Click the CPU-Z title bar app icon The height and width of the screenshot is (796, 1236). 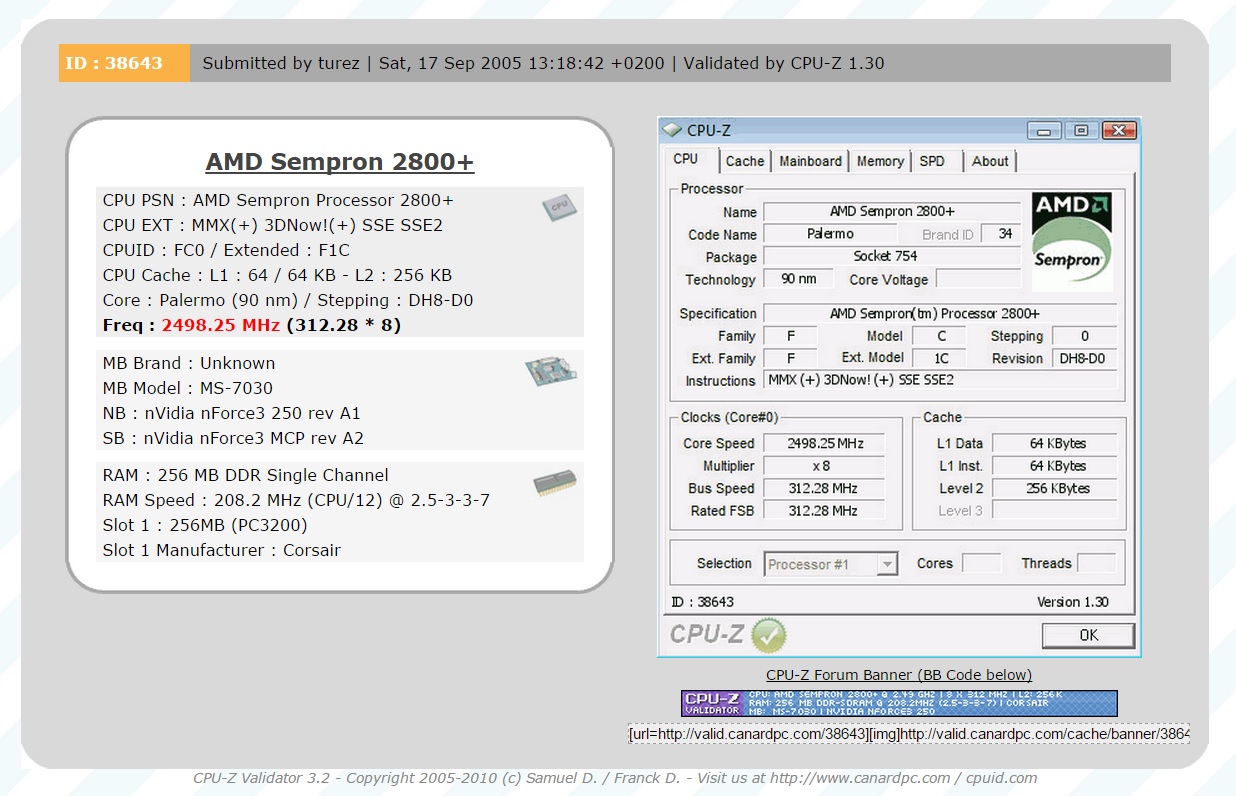tap(672, 130)
